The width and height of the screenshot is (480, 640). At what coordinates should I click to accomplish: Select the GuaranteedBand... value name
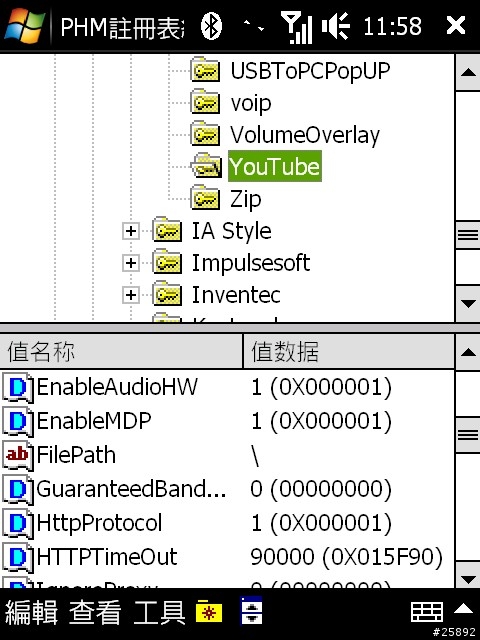pos(131,489)
